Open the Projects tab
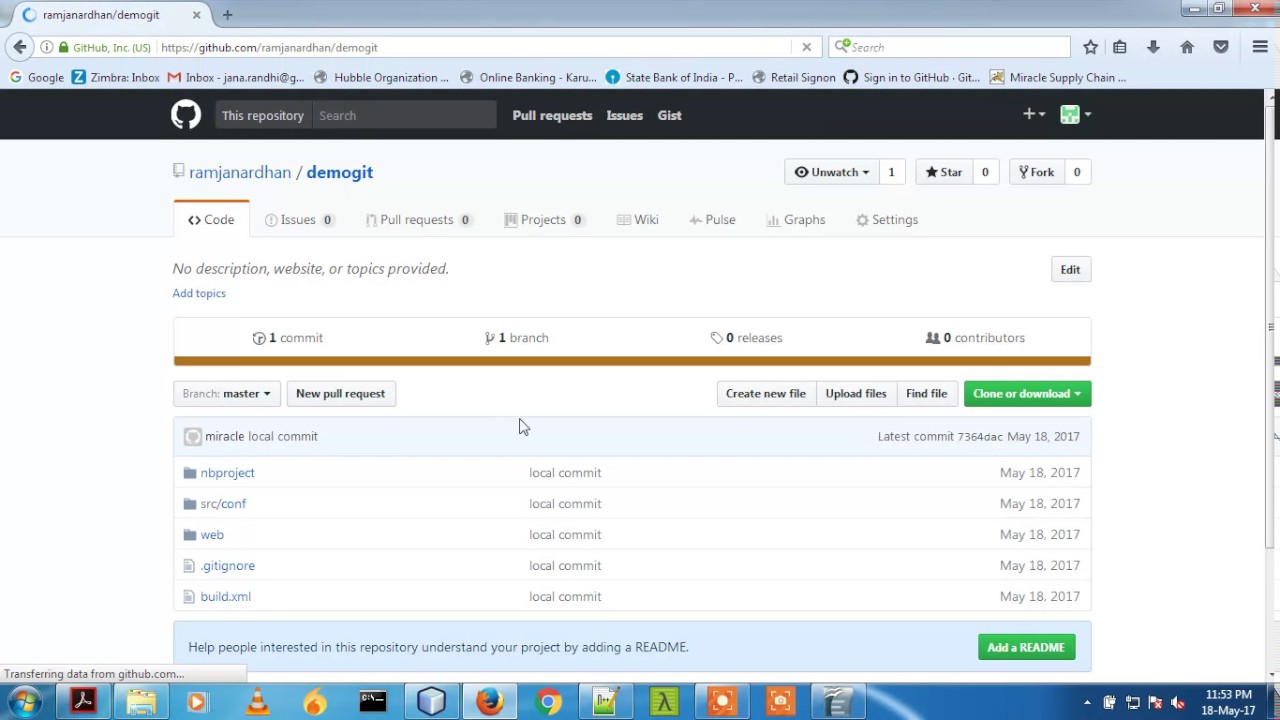Image resolution: width=1280 pixels, height=720 pixels. coord(544,220)
